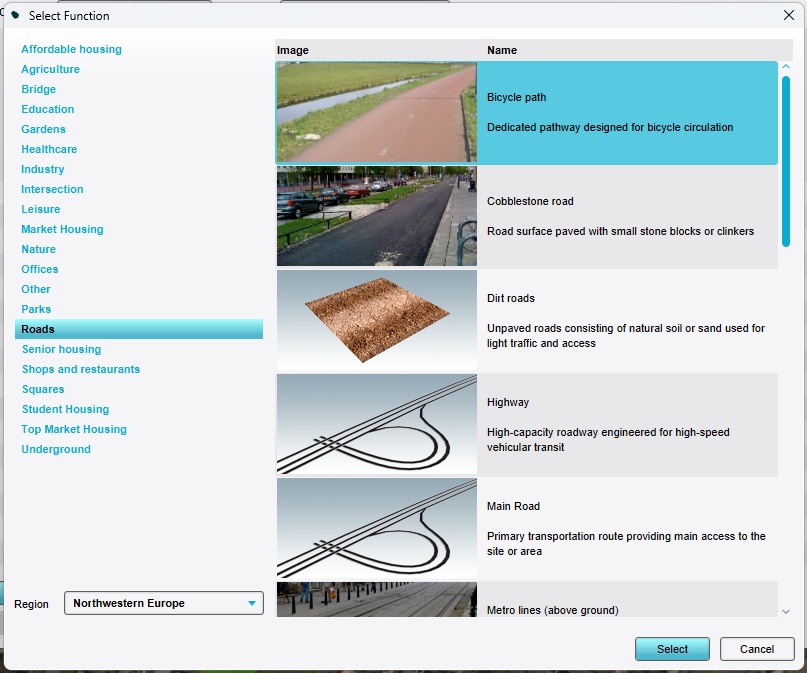Click the app icon in dialog title bar
The height and width of the screenshot is (673, 807).
[15, 15]
